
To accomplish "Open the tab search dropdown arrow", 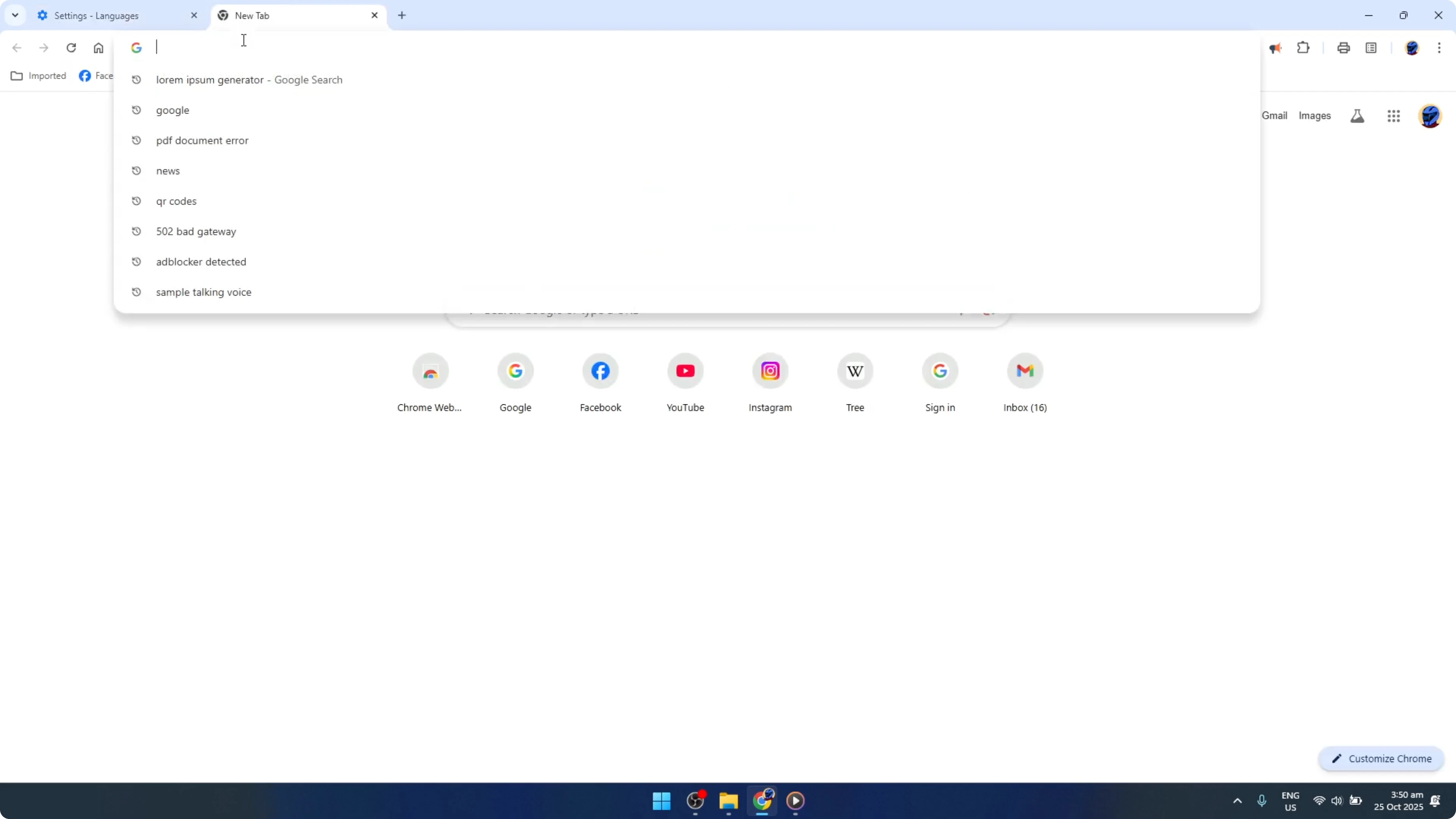I will 15,15.
